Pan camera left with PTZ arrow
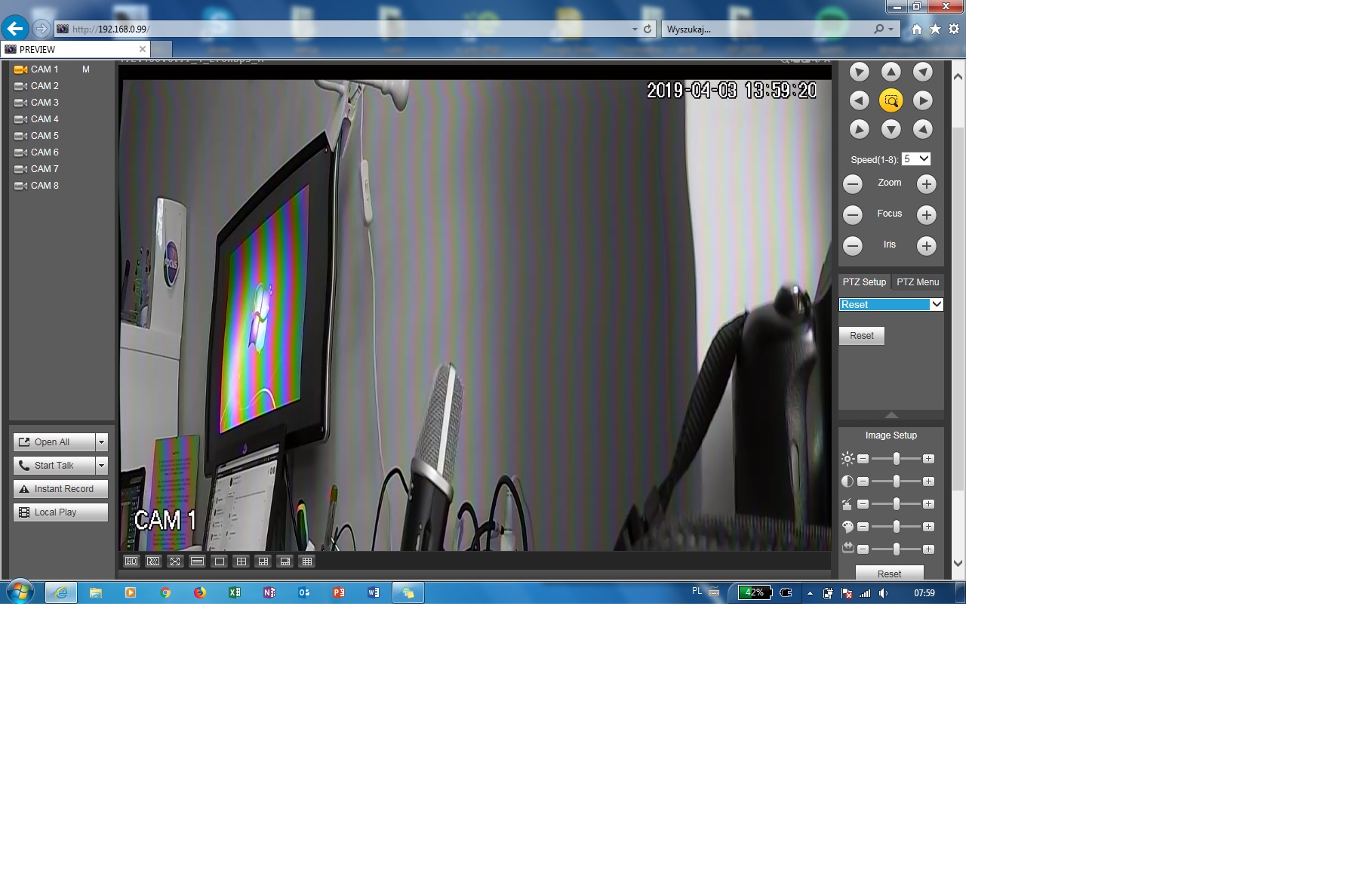1372x883 pixels. coord(859,100)
